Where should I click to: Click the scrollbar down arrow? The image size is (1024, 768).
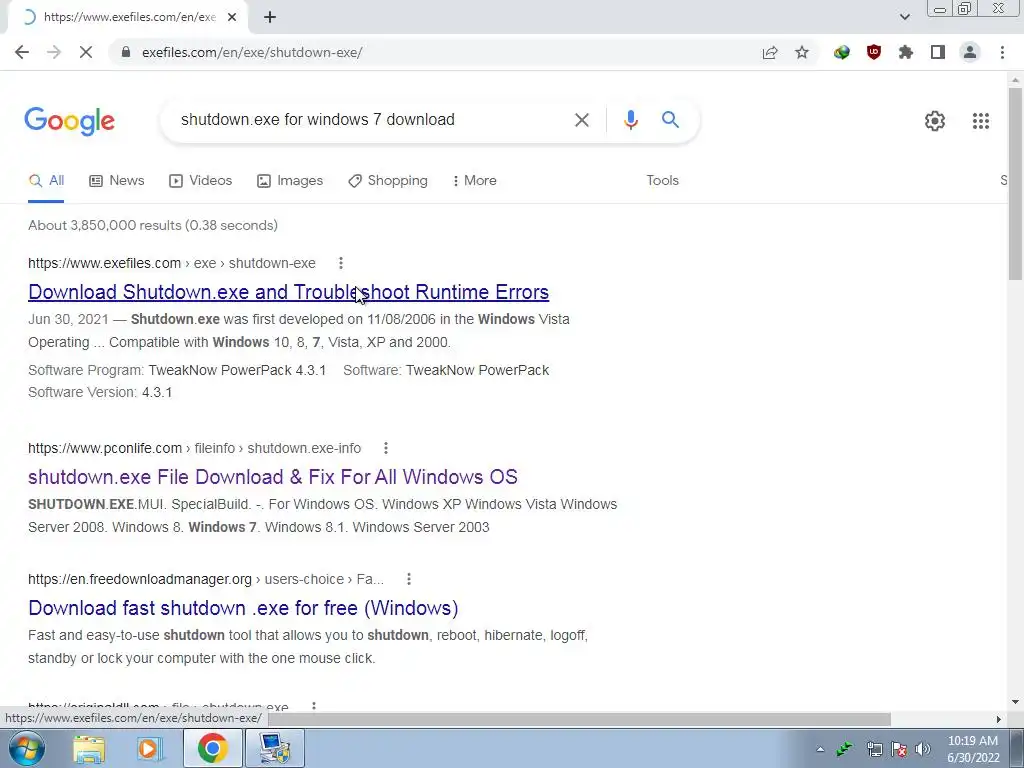[1015, 703]
